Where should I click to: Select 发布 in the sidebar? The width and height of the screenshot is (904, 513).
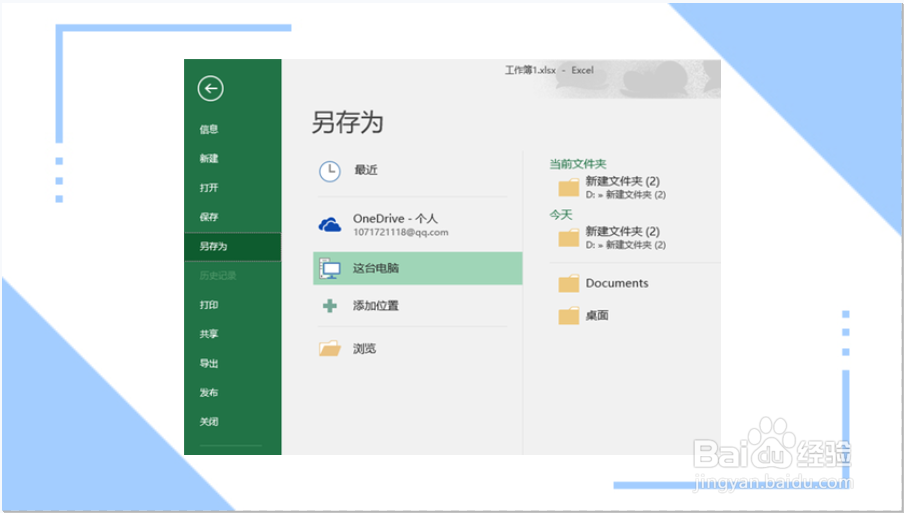pyautogui.click(x=209, y=393)
